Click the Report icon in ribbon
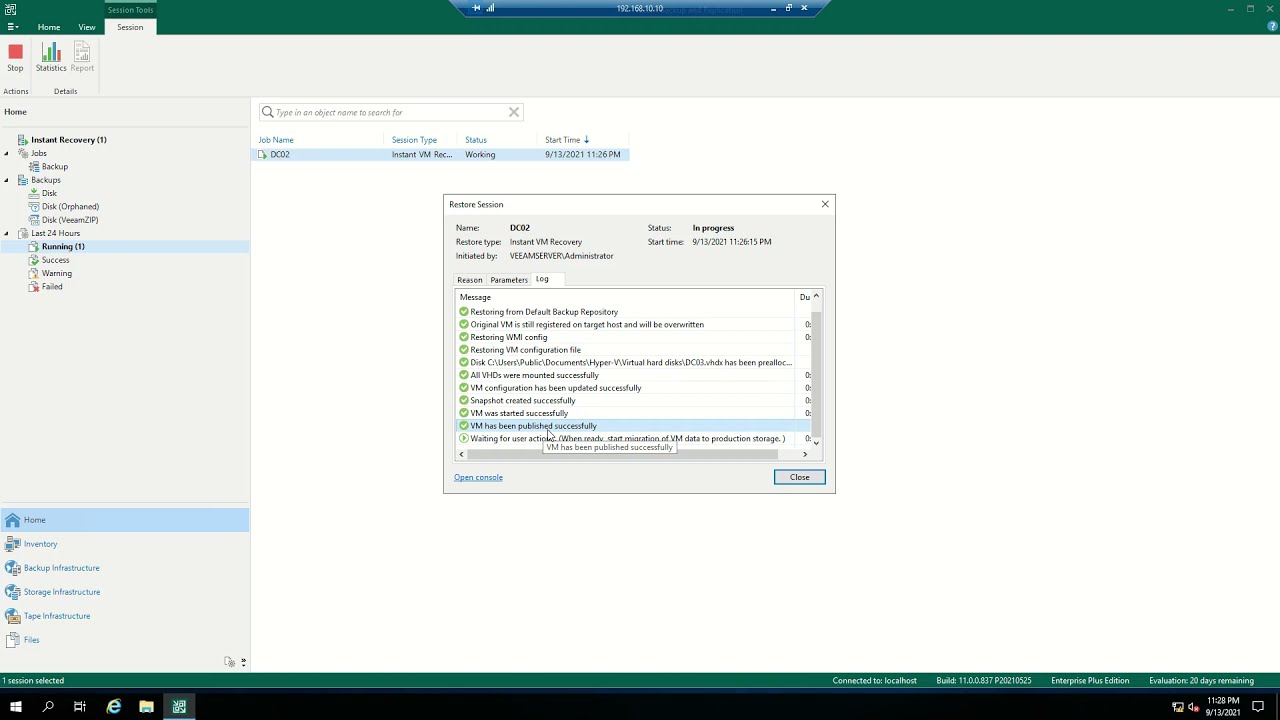The height and width of the screenshot is (720, 1280). 82,57
